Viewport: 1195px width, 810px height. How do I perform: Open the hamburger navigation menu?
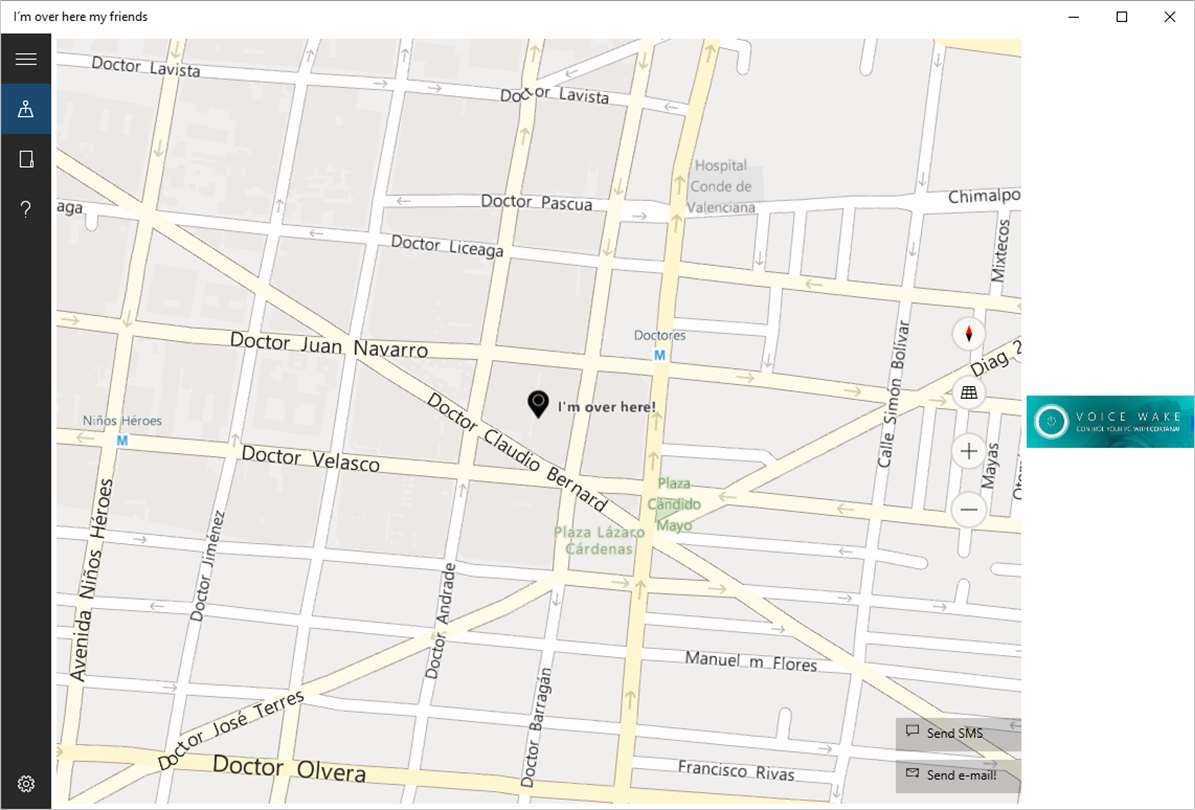click(x=26, y=59)
